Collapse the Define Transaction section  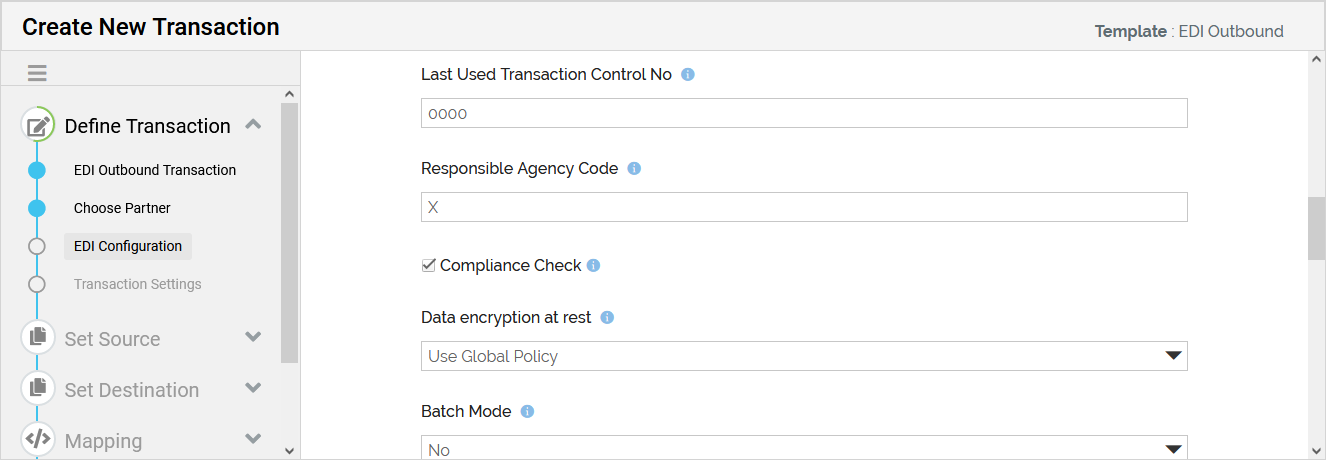253,125
